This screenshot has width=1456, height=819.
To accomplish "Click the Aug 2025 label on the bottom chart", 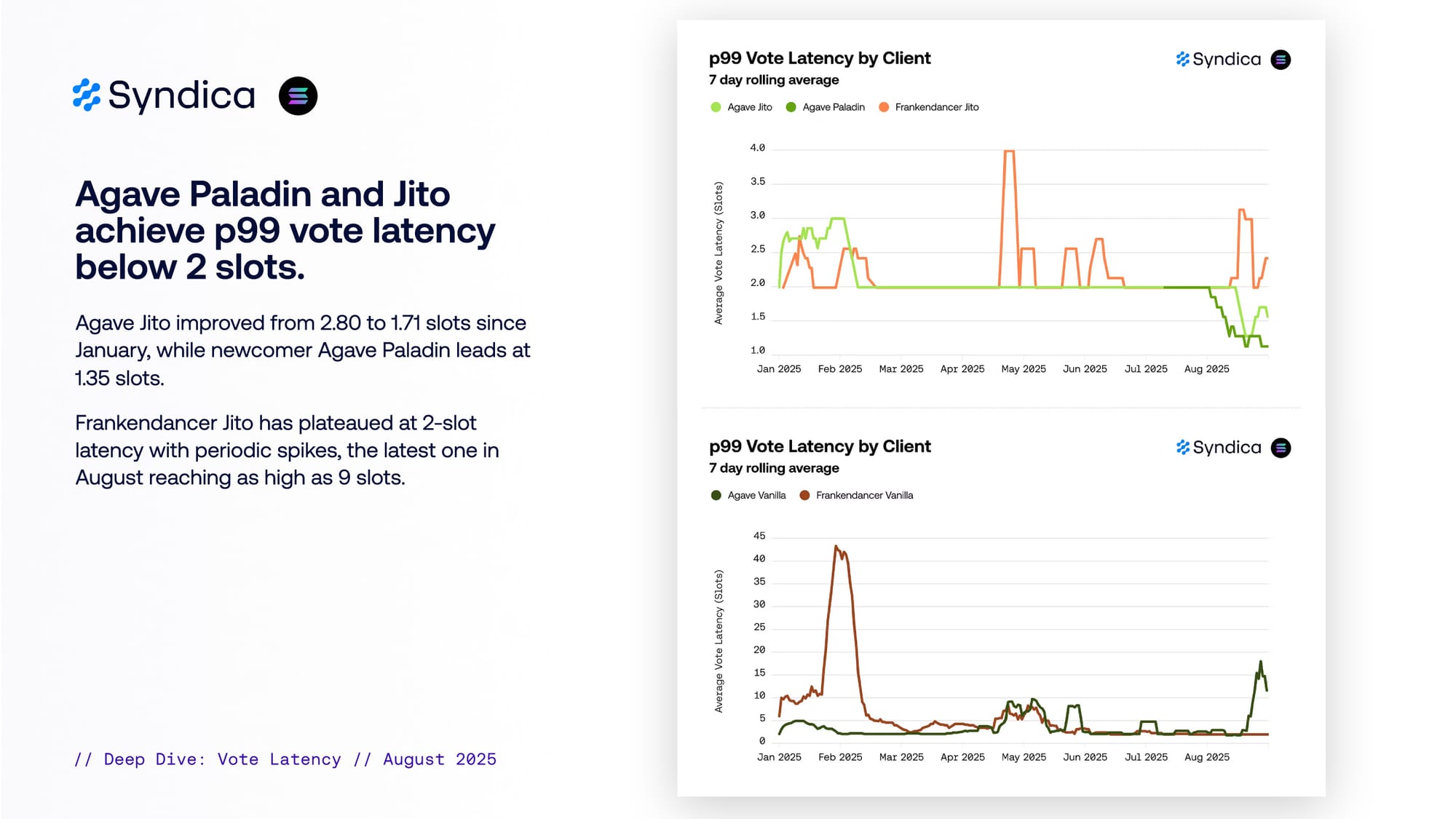I will pyautogui.click(x=1206, y=757).
